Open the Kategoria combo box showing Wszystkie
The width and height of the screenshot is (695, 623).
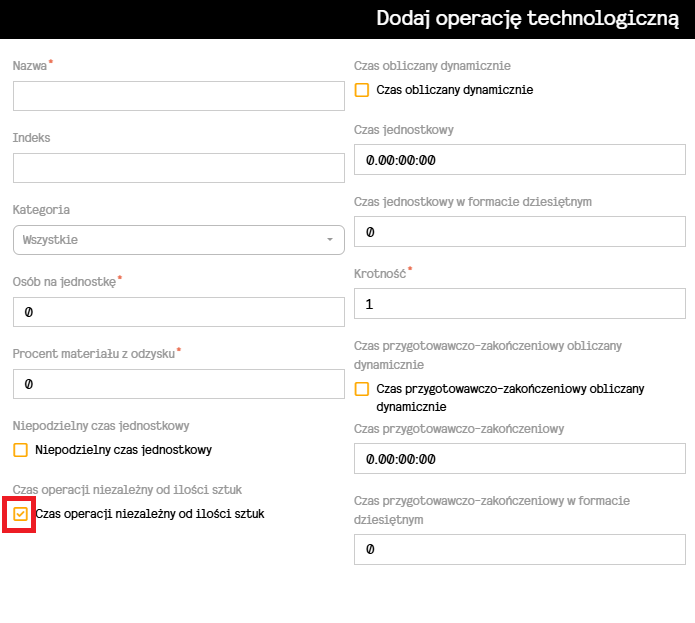170,240
